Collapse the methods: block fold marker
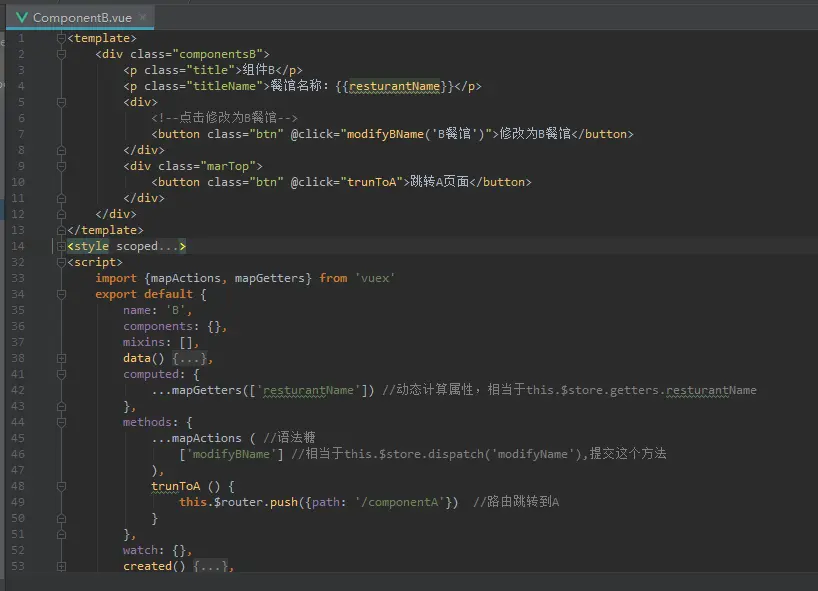Image resolution: width=818 pixels, height=591 pixels. 61,423
